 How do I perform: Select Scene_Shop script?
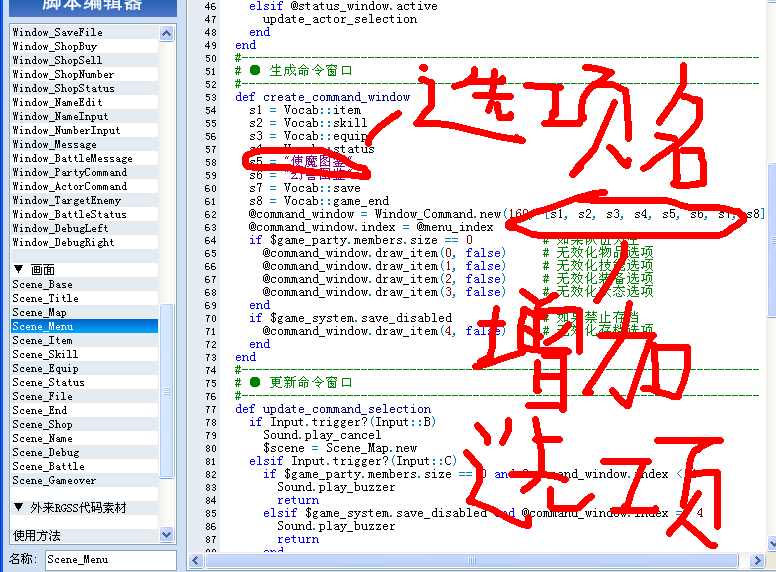84,425
